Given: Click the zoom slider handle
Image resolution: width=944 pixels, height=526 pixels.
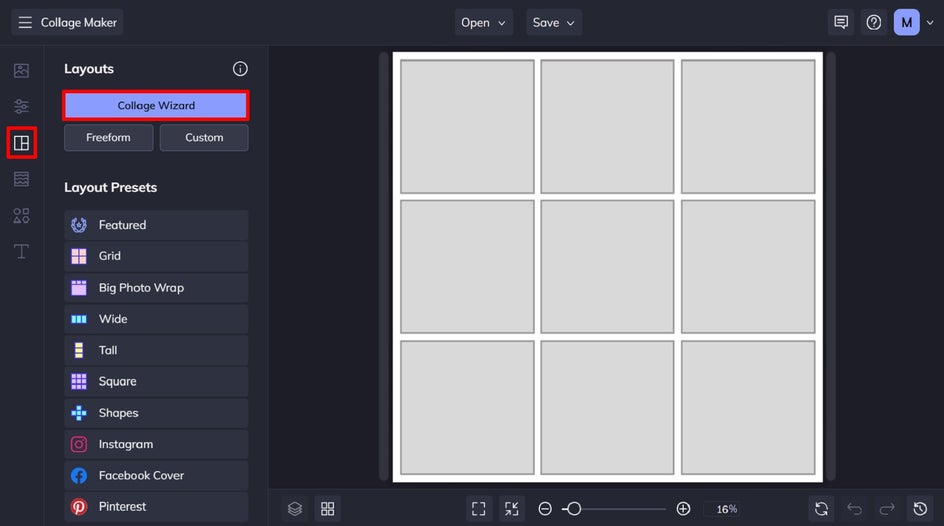Looking at the screenshot, I should (x=574, y=509).
